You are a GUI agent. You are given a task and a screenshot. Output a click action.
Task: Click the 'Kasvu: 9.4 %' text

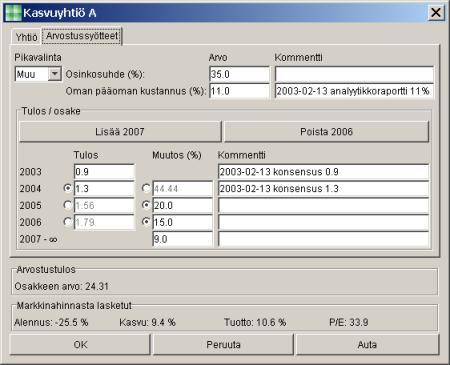coord(147,322)
